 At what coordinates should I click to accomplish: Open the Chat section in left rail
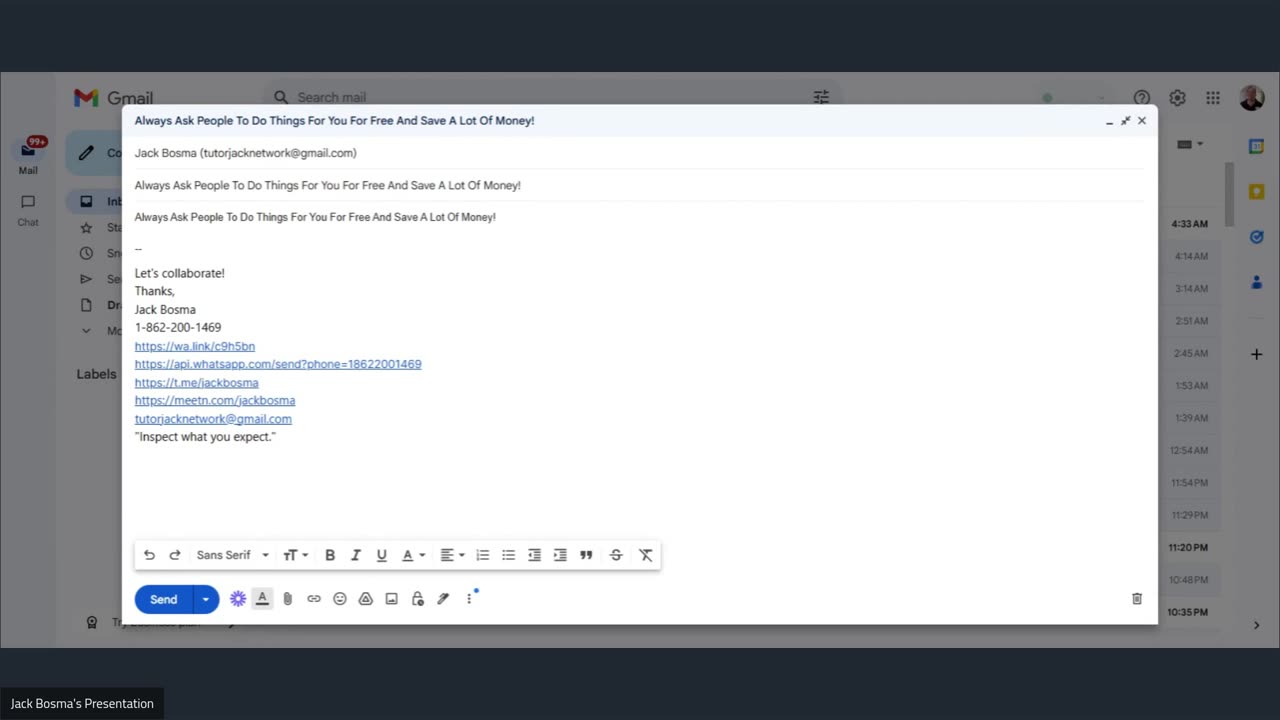[x=28, y=210]
